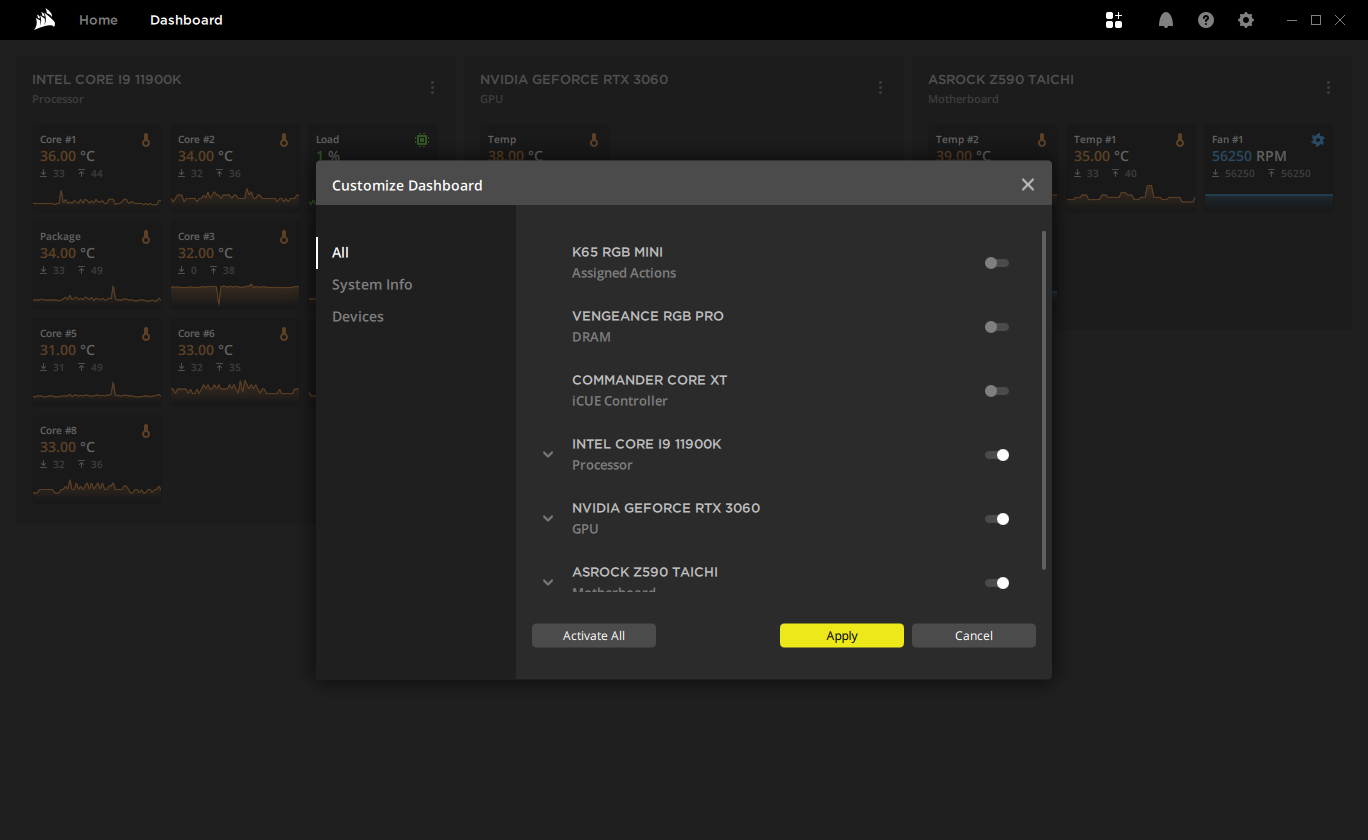Enable the COMMANDER CORE XT toggle
The width and height of the screenshot is (1368, 840).
tap(997, 391)
